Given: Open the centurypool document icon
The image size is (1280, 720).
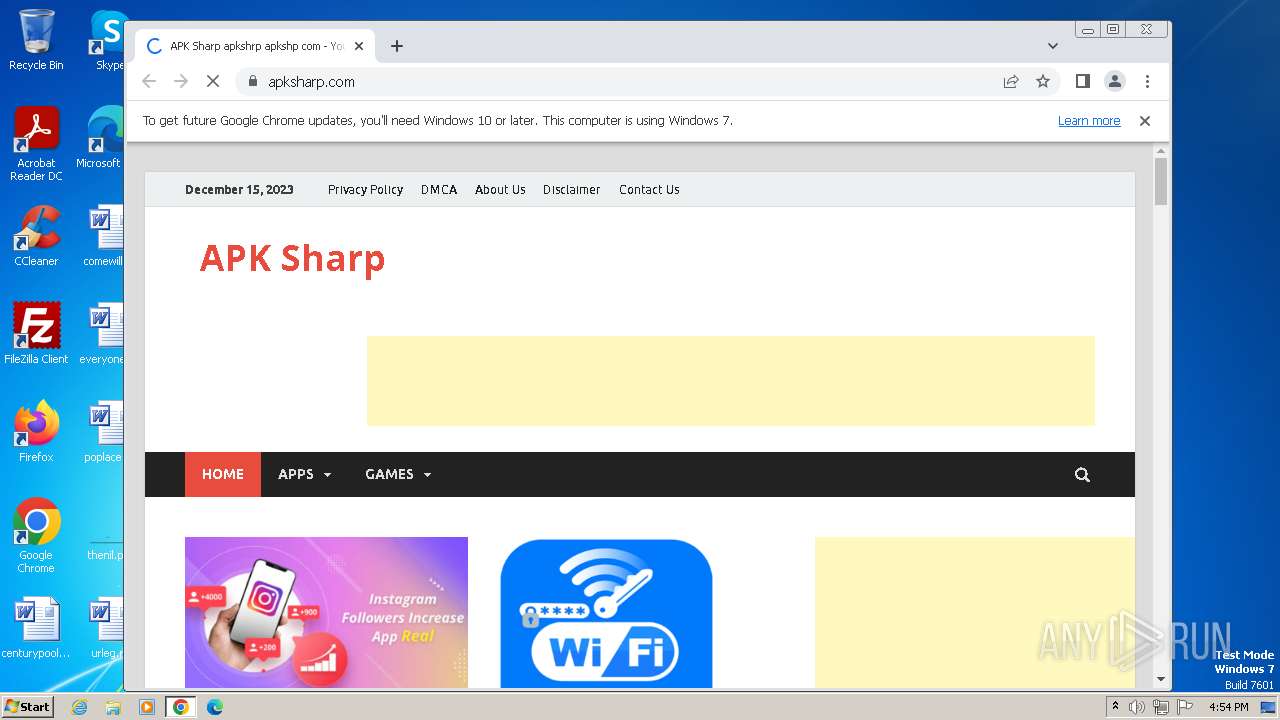Looking at the screenshot, I should click(x=36, y=628).
